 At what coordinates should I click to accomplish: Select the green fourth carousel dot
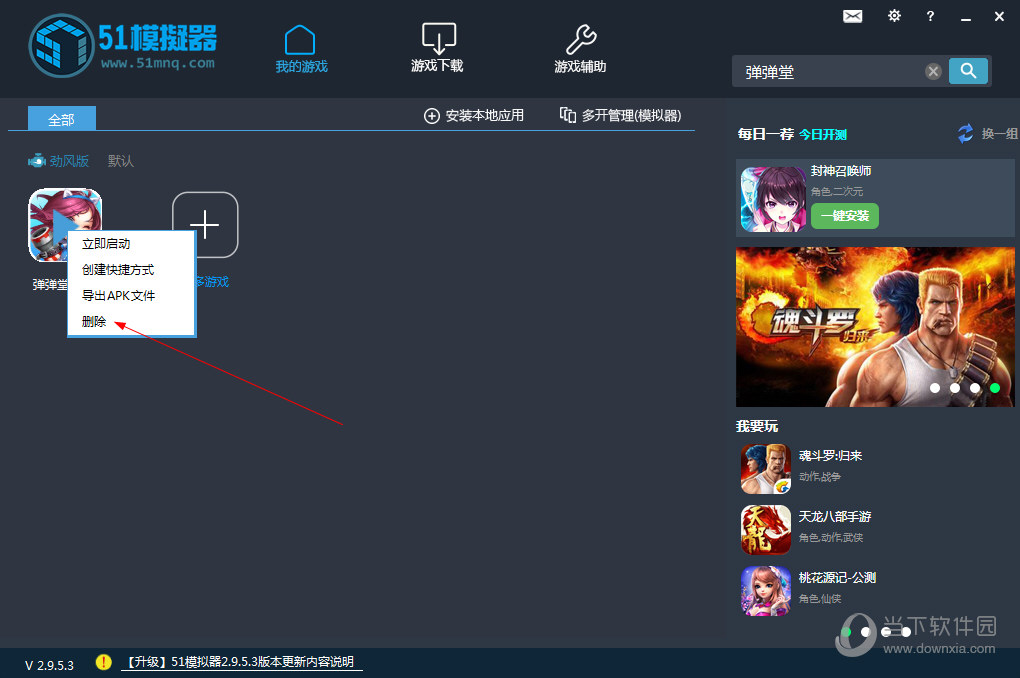(x=995, y=387)
